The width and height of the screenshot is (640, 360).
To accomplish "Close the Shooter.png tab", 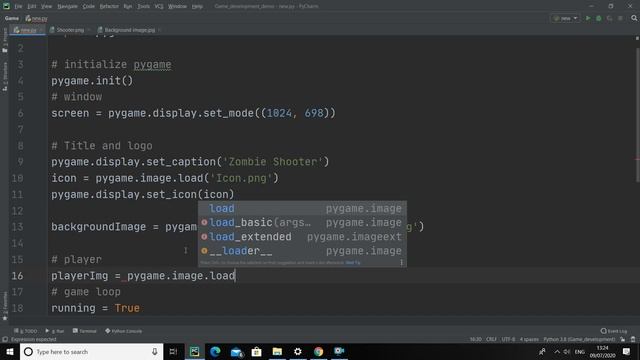I will coord(88,30).
